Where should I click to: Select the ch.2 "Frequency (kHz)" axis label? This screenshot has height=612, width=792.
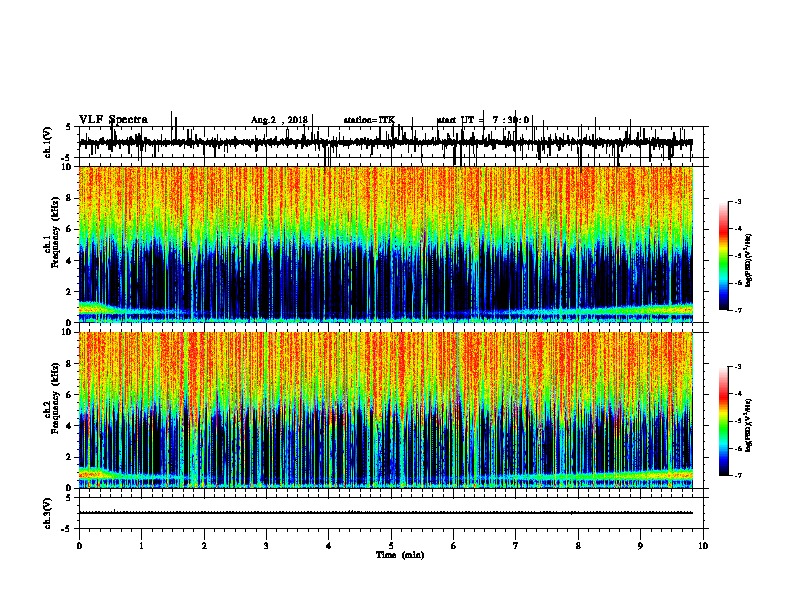point(55,398)
